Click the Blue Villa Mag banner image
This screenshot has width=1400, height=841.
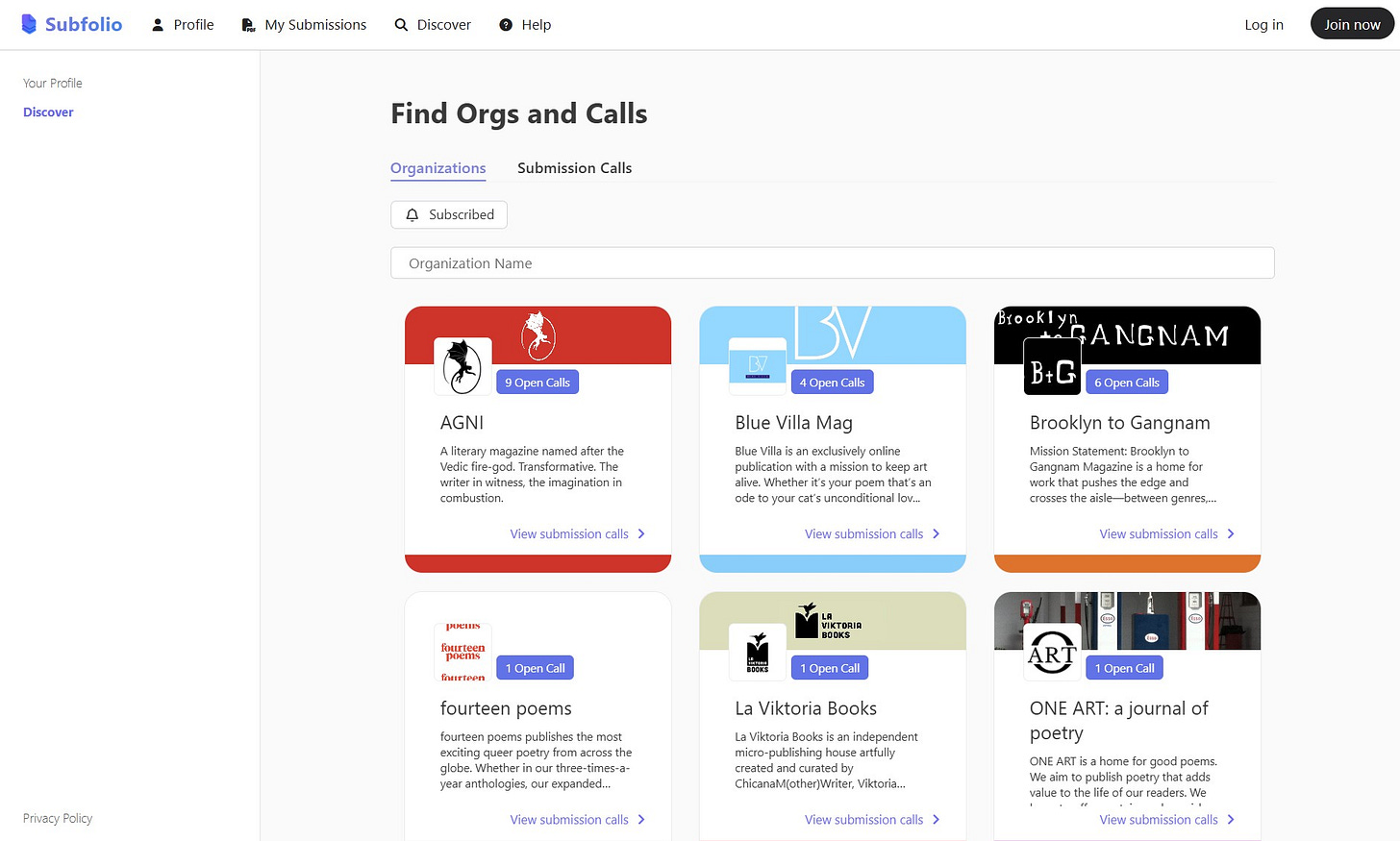tap(833, 334)
